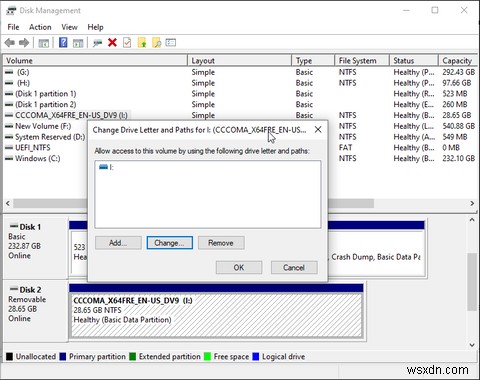Click the drive icon beside I: in dialog list
480x380 pixels.
pyautogui.click(x=103, y=167)
